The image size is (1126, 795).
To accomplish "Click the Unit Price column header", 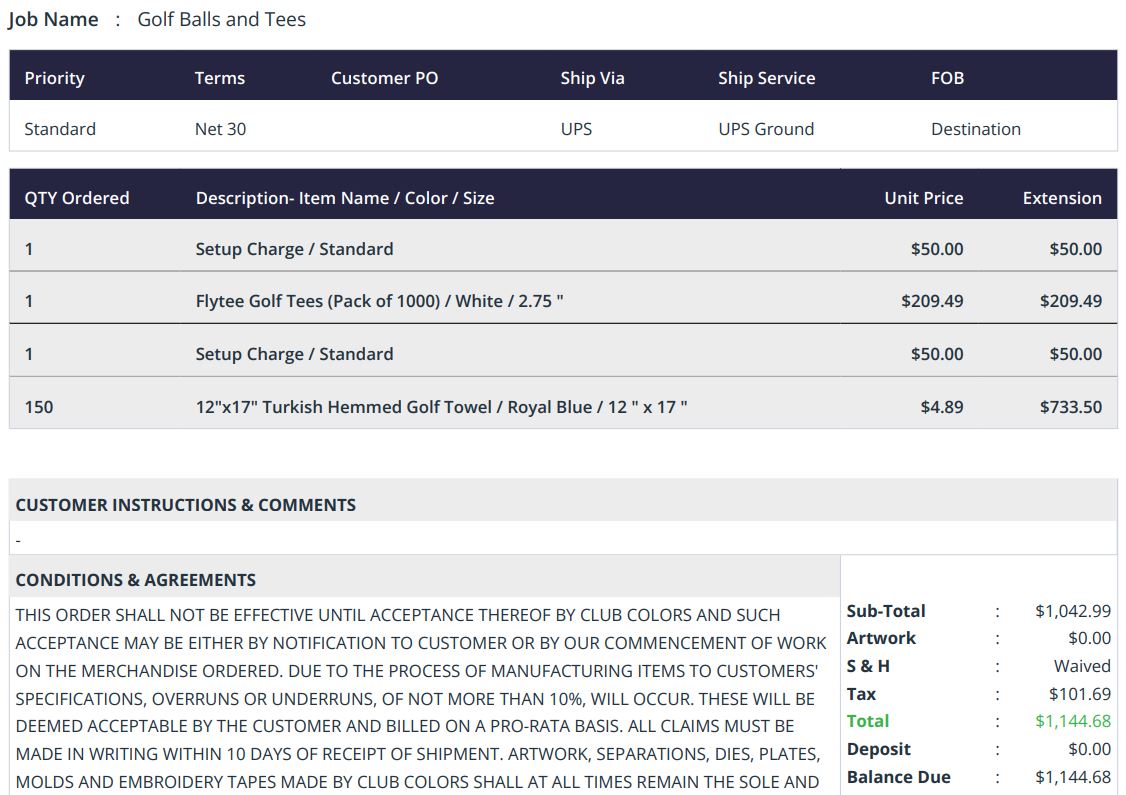I will [x=923, y=198].
